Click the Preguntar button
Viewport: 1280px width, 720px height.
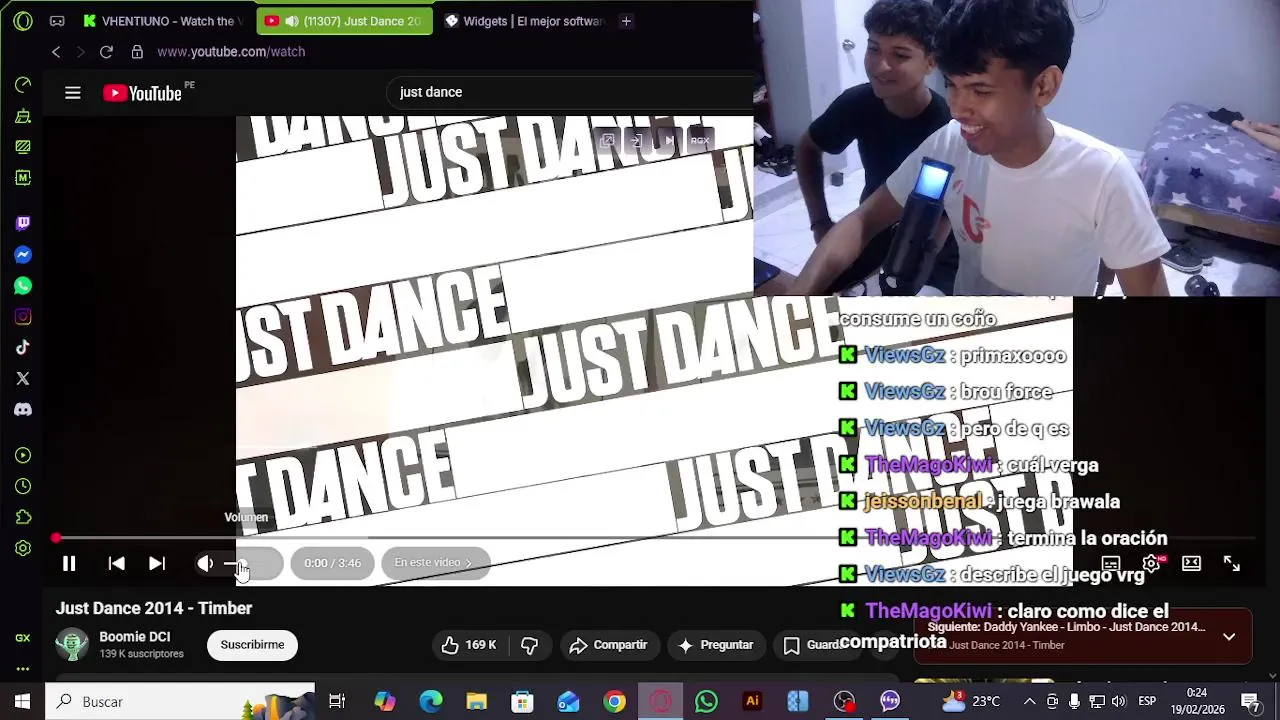point(716,645)
